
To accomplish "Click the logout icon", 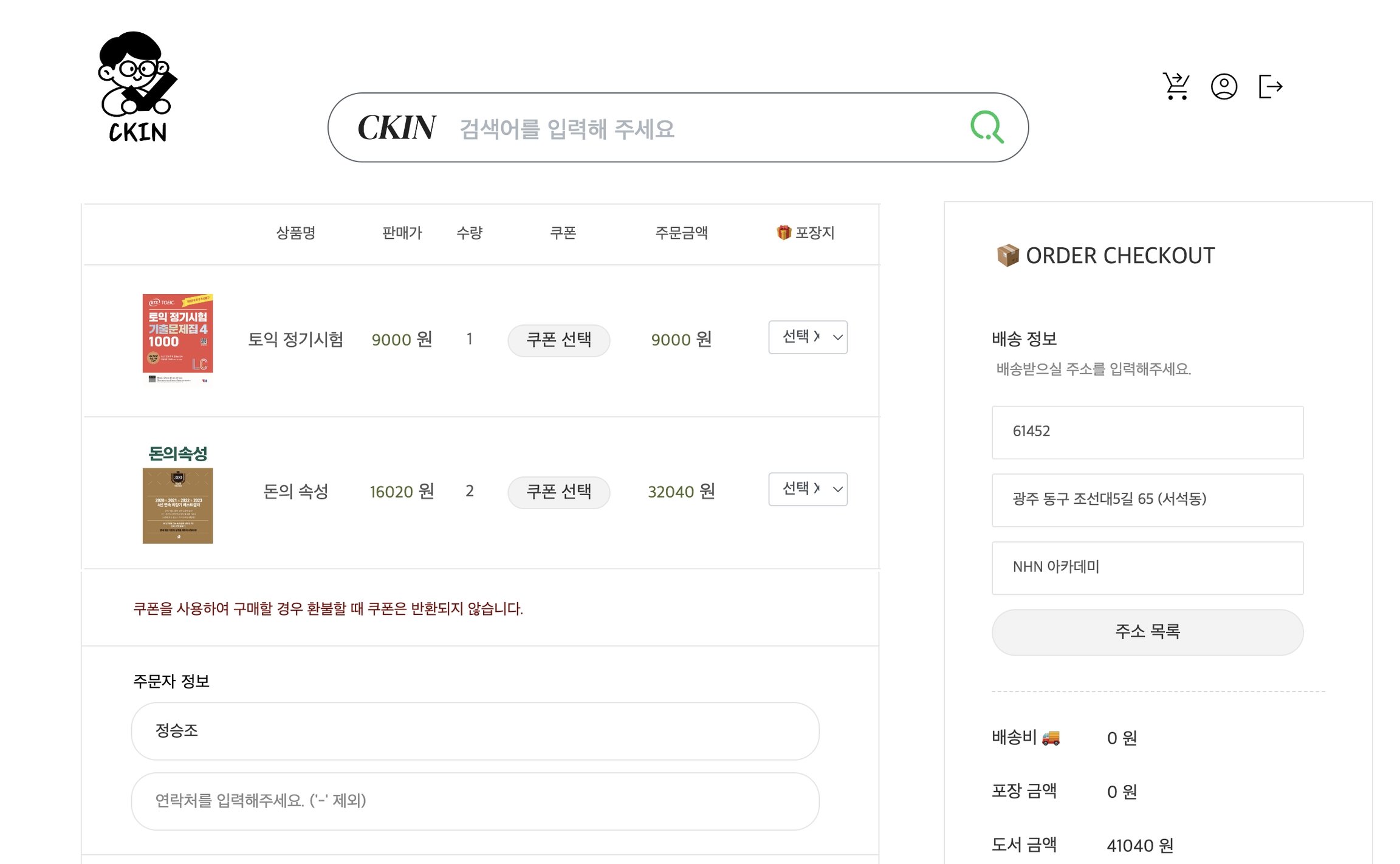I will [1270, 86].
